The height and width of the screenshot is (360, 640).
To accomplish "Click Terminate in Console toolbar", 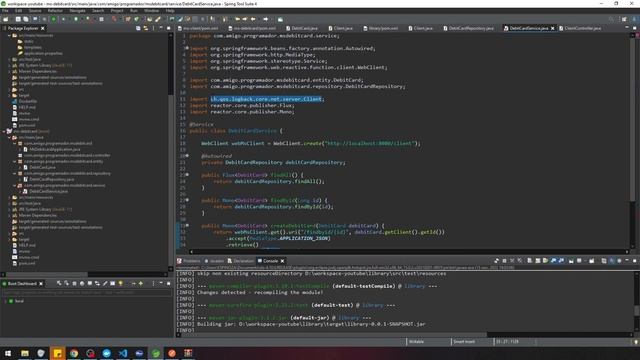I will click(504, 260).
